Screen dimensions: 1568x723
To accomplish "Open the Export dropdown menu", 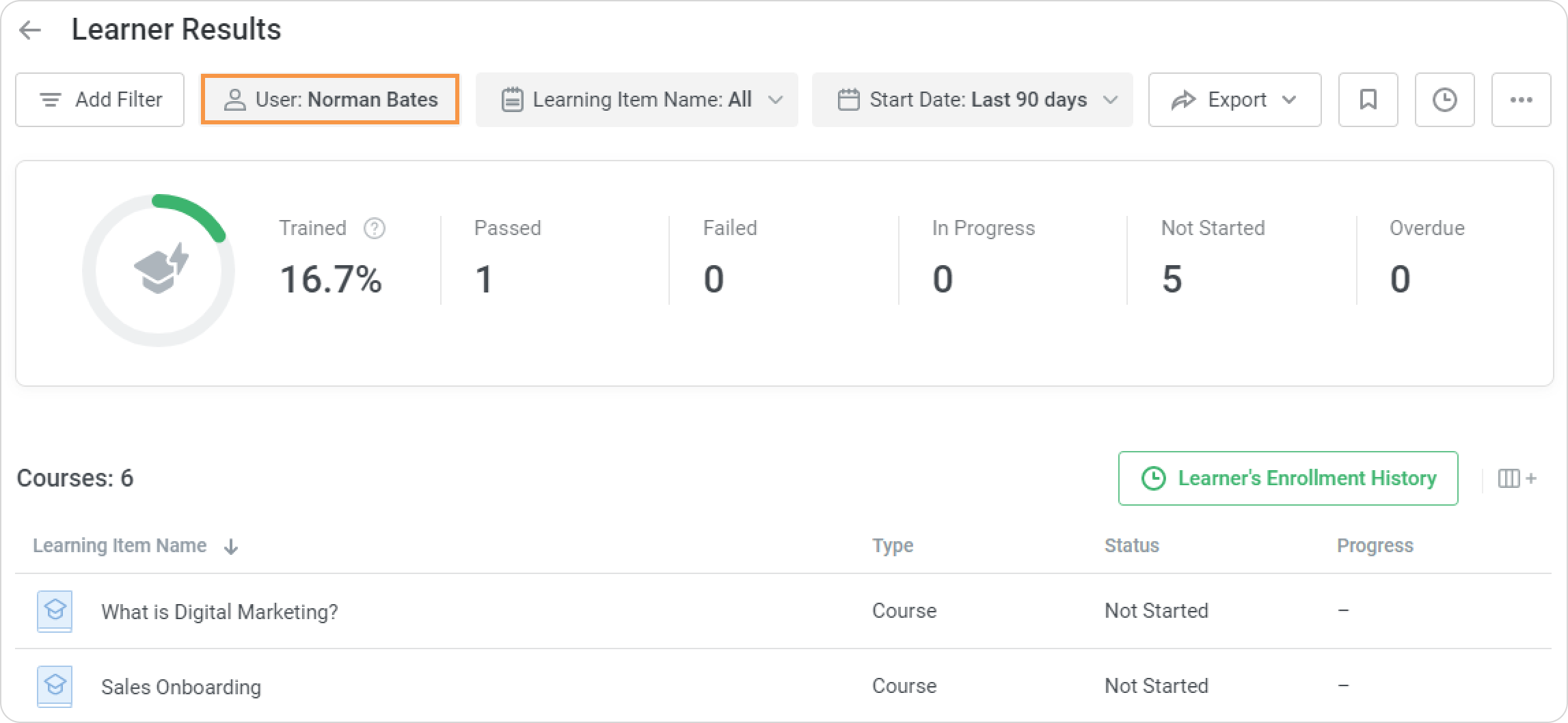I will pyautogui.click(x=1234, y=100).
